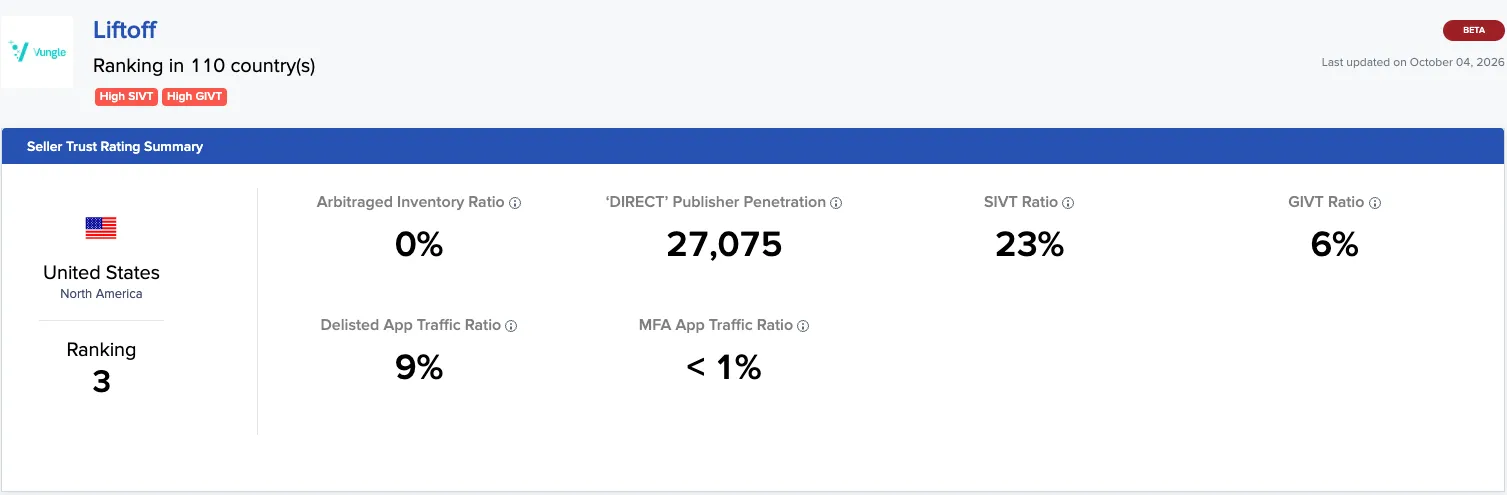Click info icon beside Delisted App Traffic Ratio
Viewport: 1507px width, 495px height.
click(x=511, y=326)
